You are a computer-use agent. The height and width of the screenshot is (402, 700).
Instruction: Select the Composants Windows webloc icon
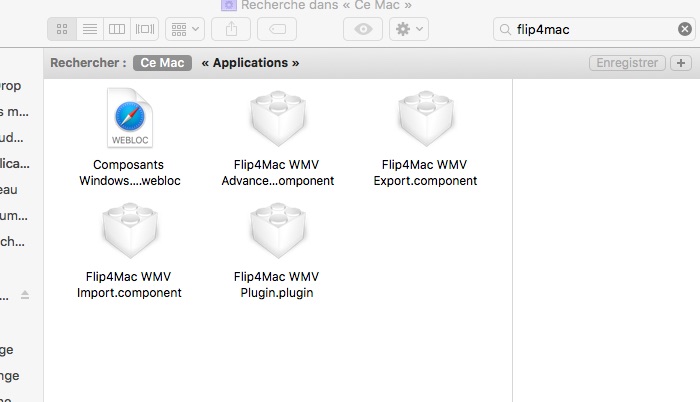coord(130,118)
